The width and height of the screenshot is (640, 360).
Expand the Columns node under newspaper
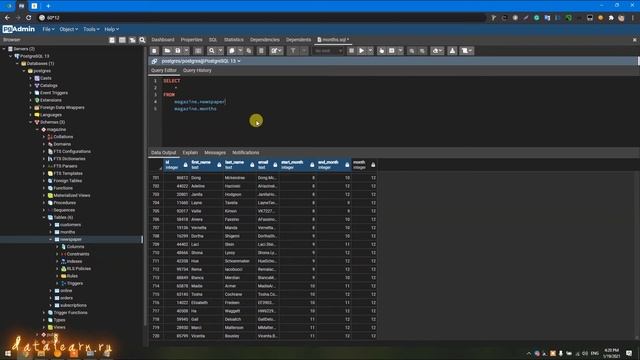point(57,247)
